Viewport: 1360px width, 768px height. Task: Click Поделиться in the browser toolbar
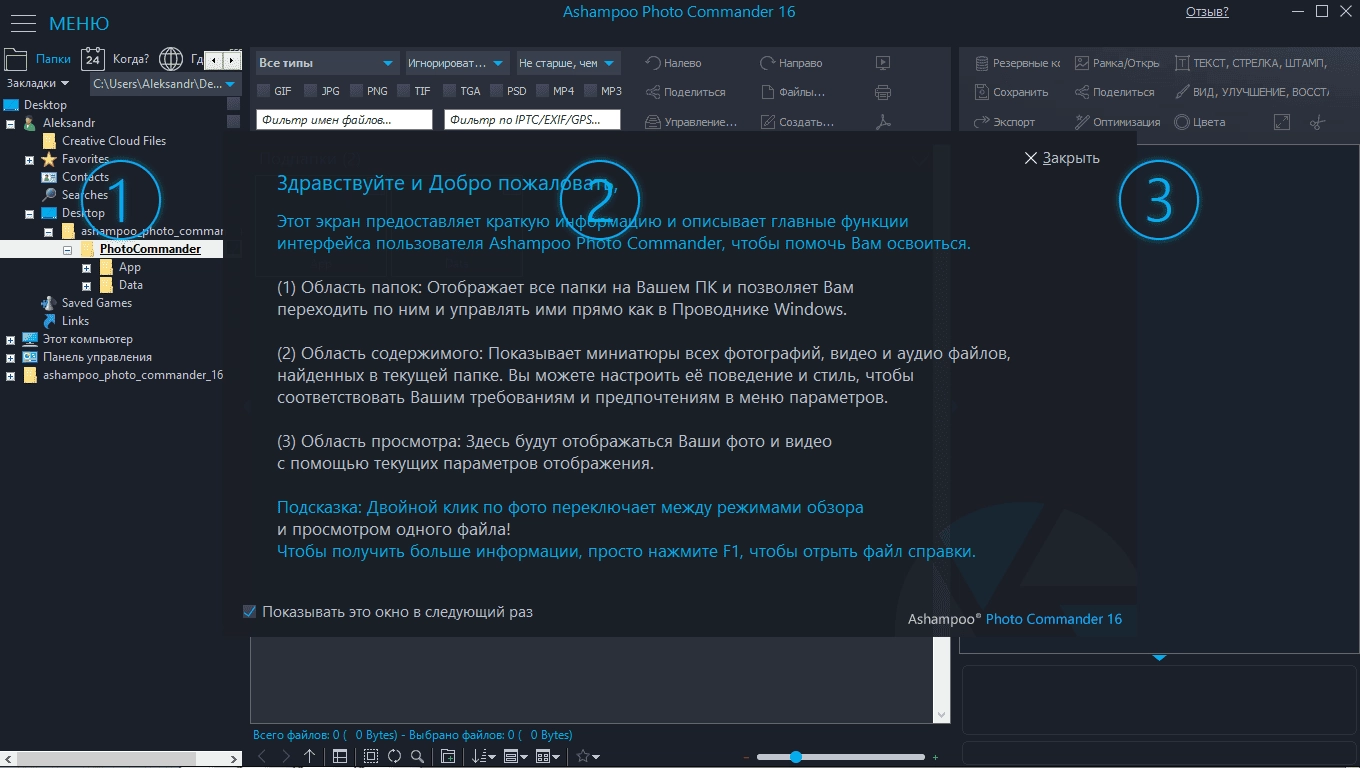tap(685, 92)
